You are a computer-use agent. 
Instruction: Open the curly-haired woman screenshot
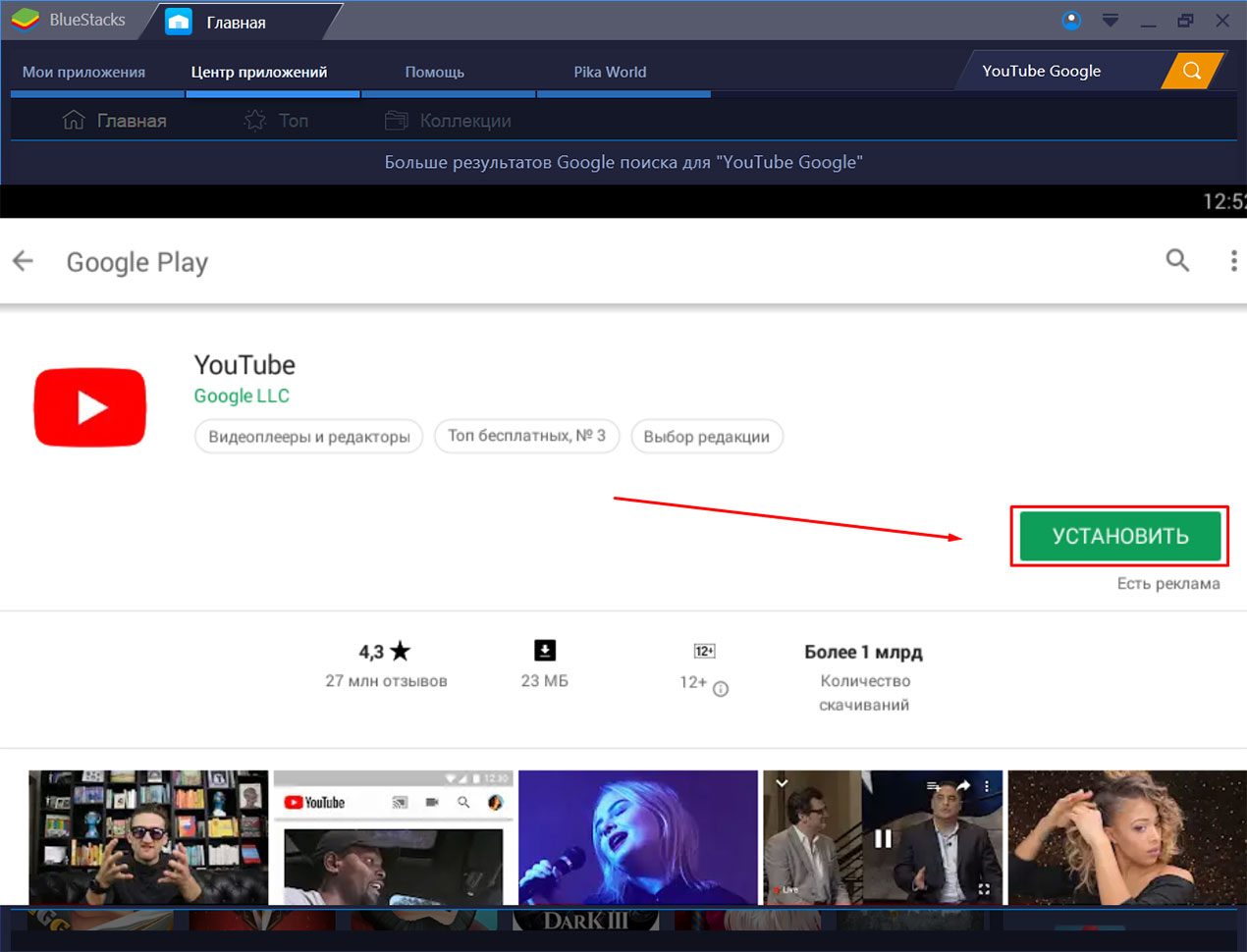(x=1127, y=837)
